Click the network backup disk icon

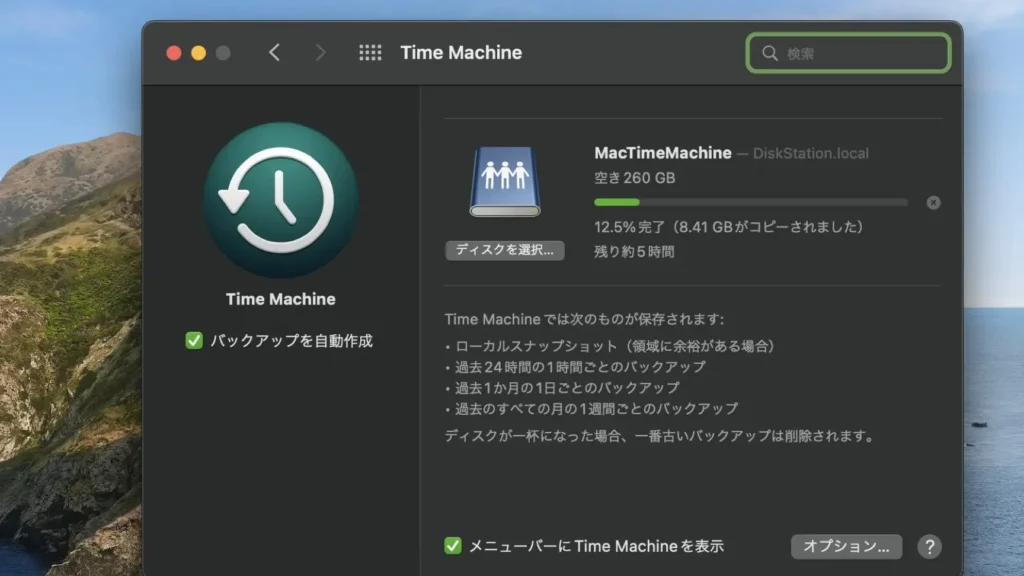click(505, 182)
